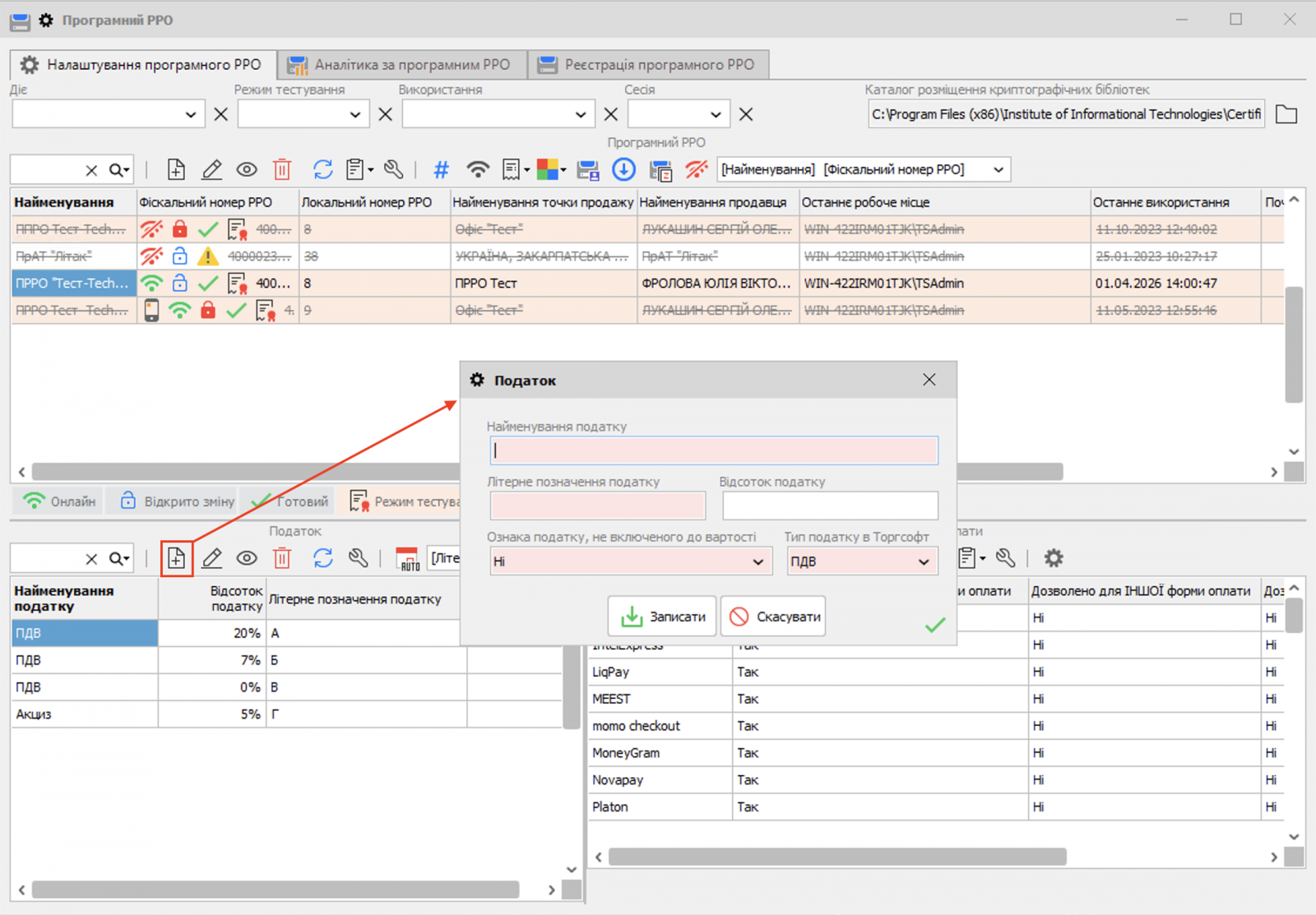Viewport: 1316px width, 915px height.
Task: Click the eye view icon in Програмний РРО toolbar
Action: (247, 169)
